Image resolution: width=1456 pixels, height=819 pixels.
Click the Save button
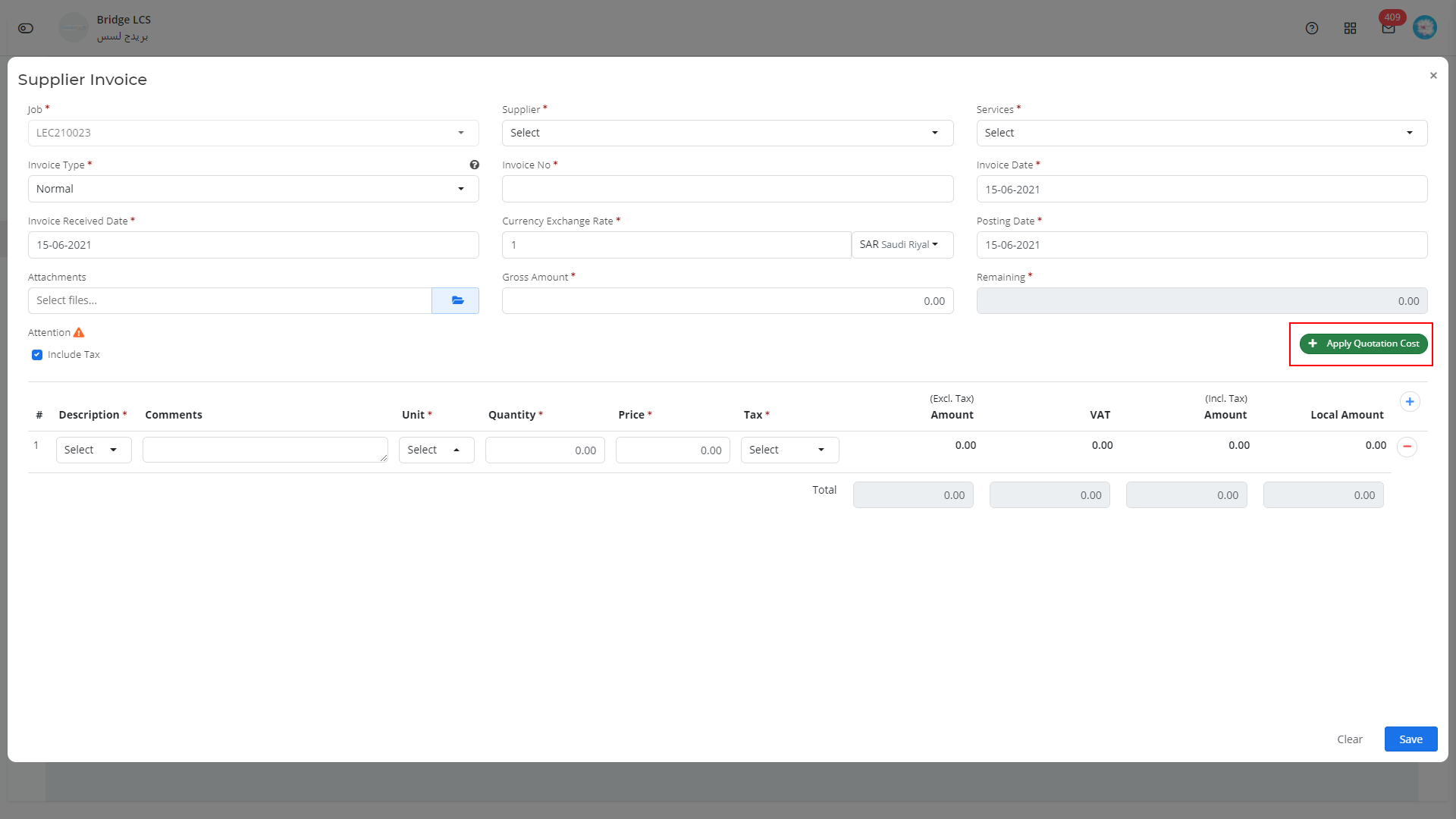1411,738
